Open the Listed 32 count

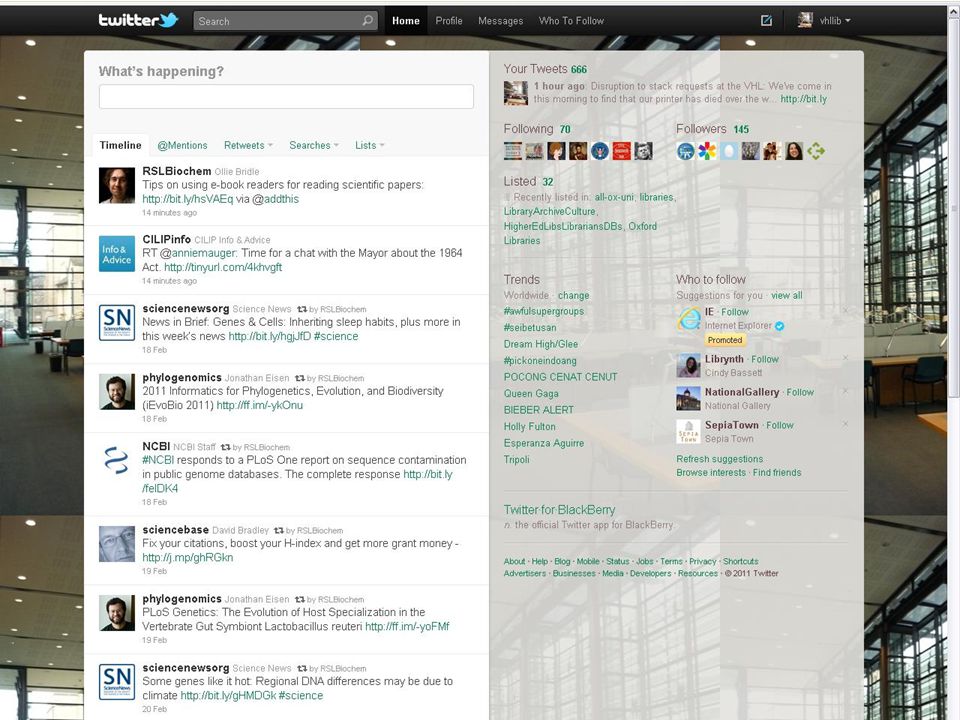pyautogui.click(x=548, y=182)
